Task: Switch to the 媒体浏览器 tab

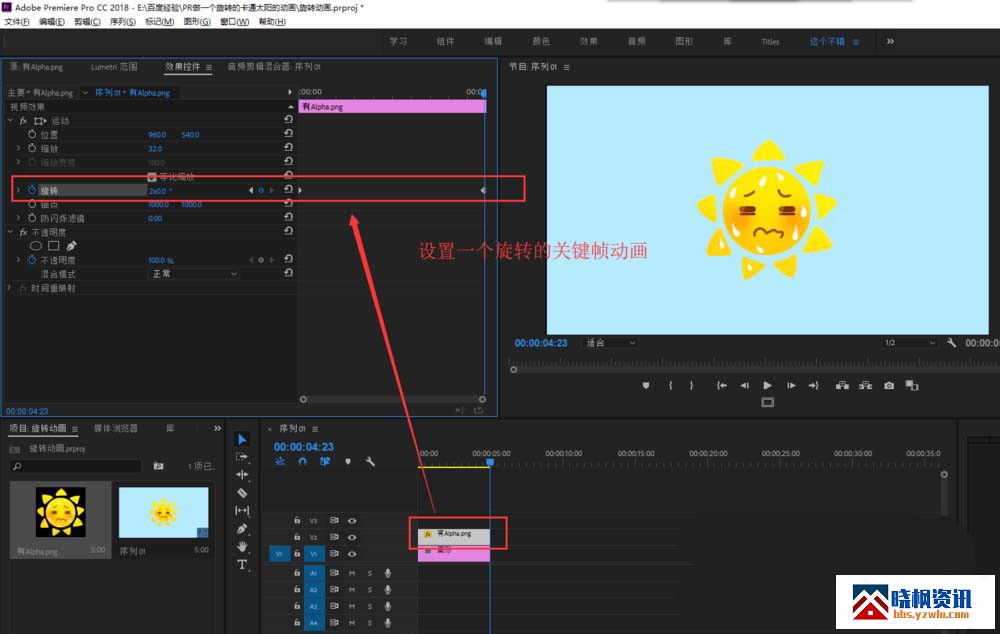Action: 115,428
